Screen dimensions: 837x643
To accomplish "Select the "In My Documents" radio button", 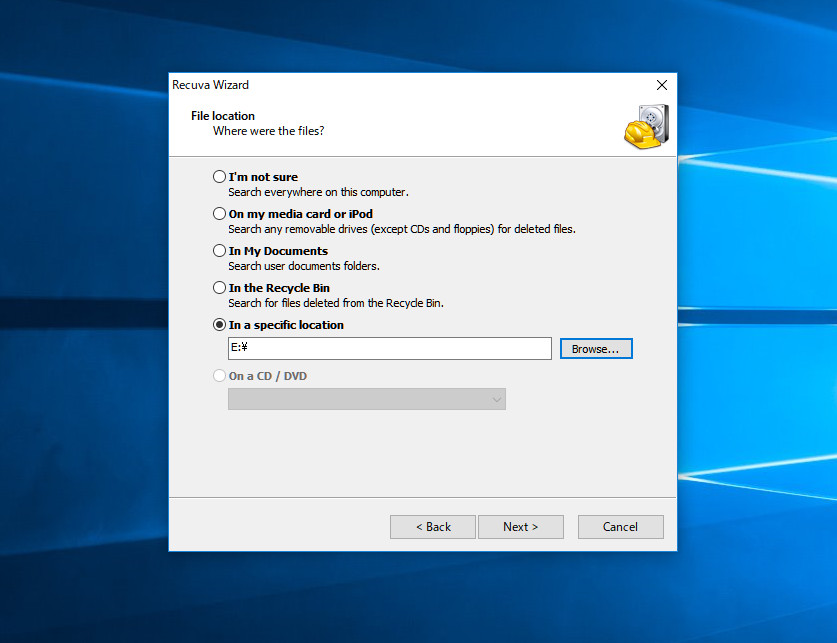I will point(220,251).
